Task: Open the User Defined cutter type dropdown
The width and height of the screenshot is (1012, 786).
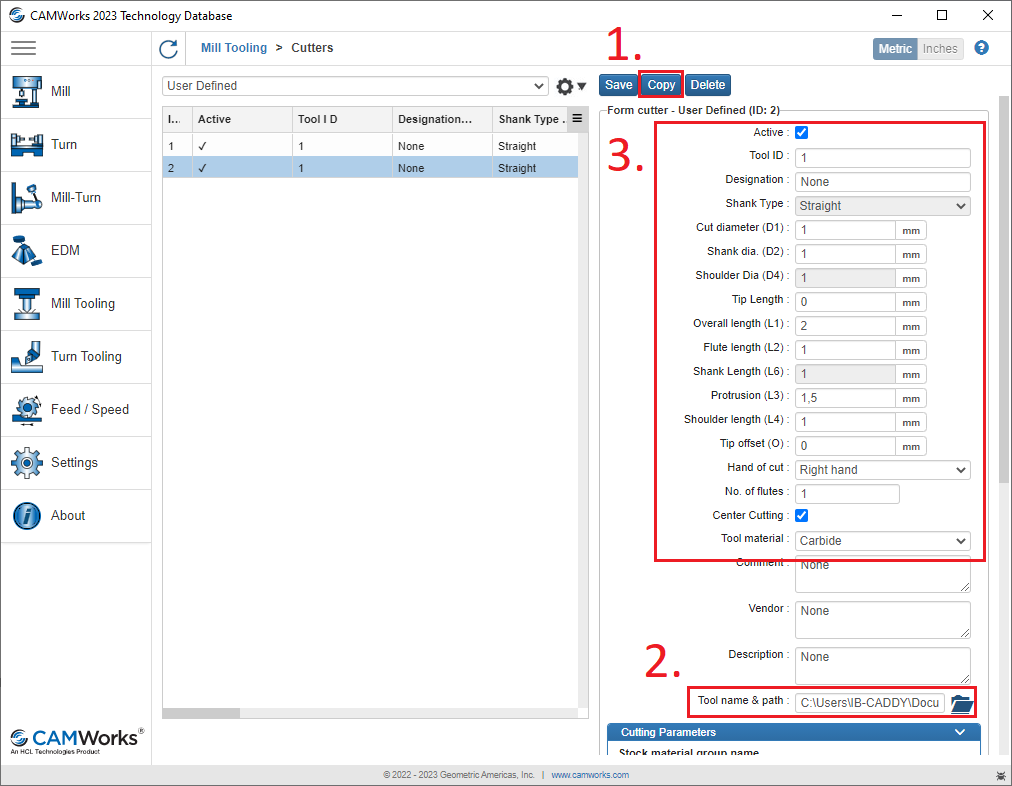Action: pos(355,86)
